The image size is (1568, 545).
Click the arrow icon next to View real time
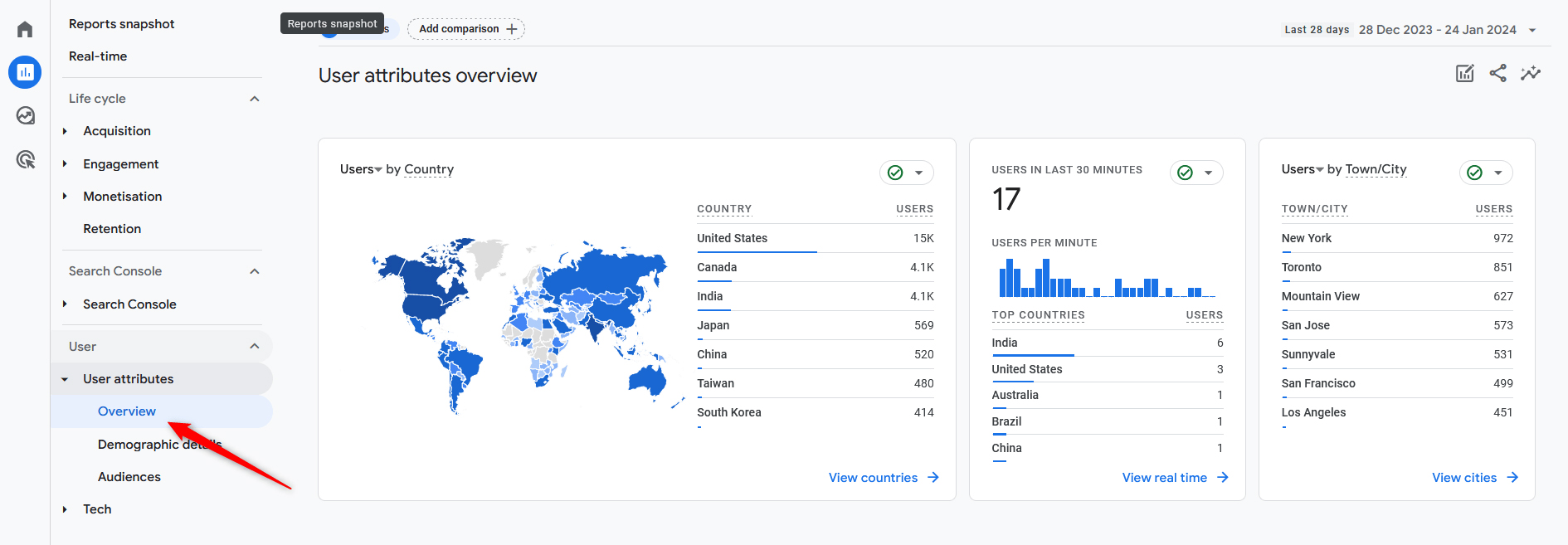click(1223, 477)
